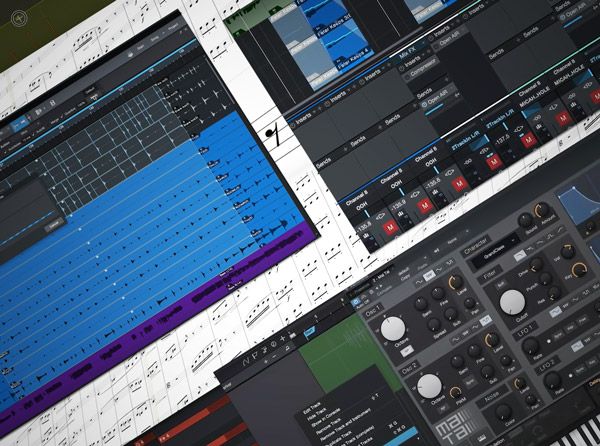
Task: Click the Filter Cutoff knob
Action: (x=513, y=300)
